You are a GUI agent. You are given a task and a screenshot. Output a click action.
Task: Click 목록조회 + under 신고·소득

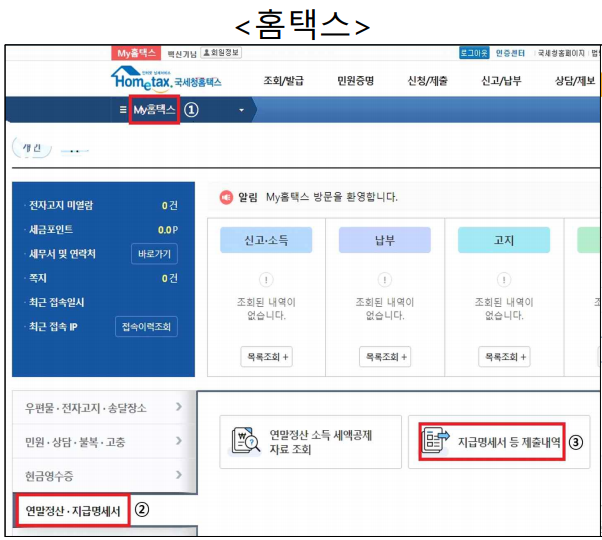266,357
